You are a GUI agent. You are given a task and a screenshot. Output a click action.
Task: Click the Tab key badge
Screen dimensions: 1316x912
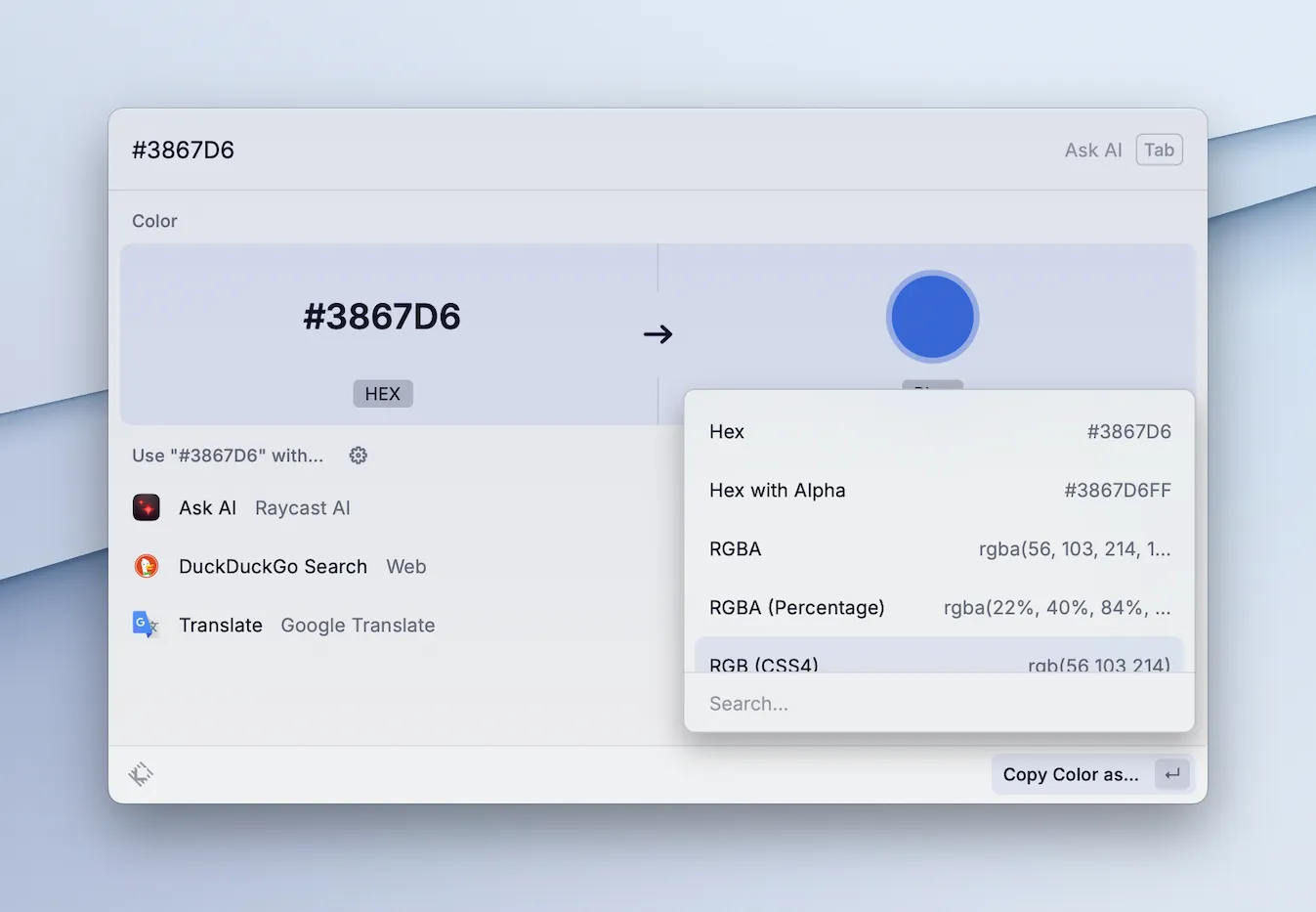(1159, 150)
